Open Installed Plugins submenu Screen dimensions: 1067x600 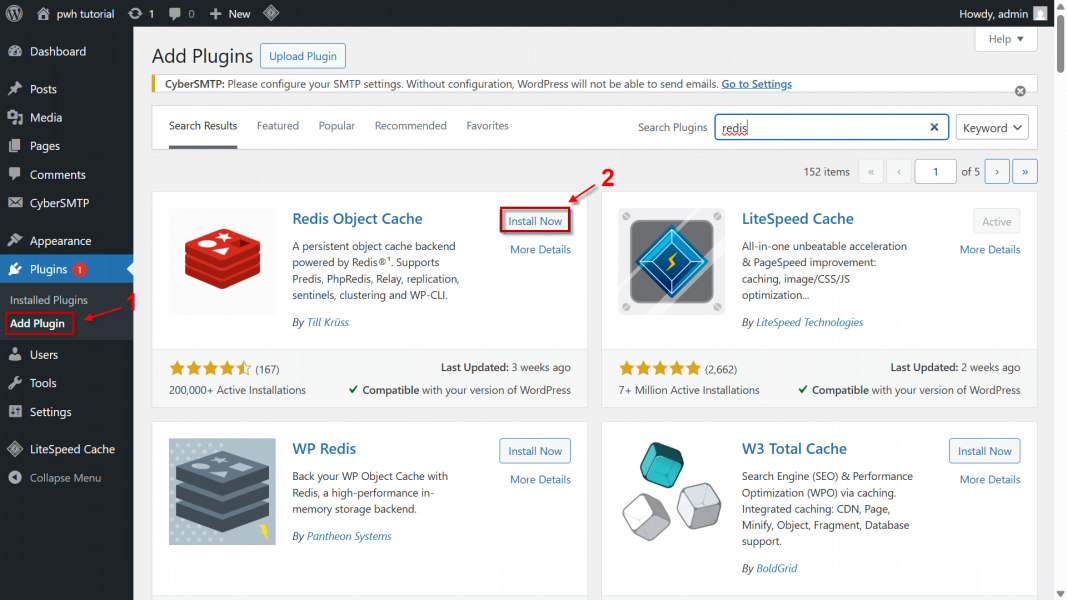click(49, 300)
